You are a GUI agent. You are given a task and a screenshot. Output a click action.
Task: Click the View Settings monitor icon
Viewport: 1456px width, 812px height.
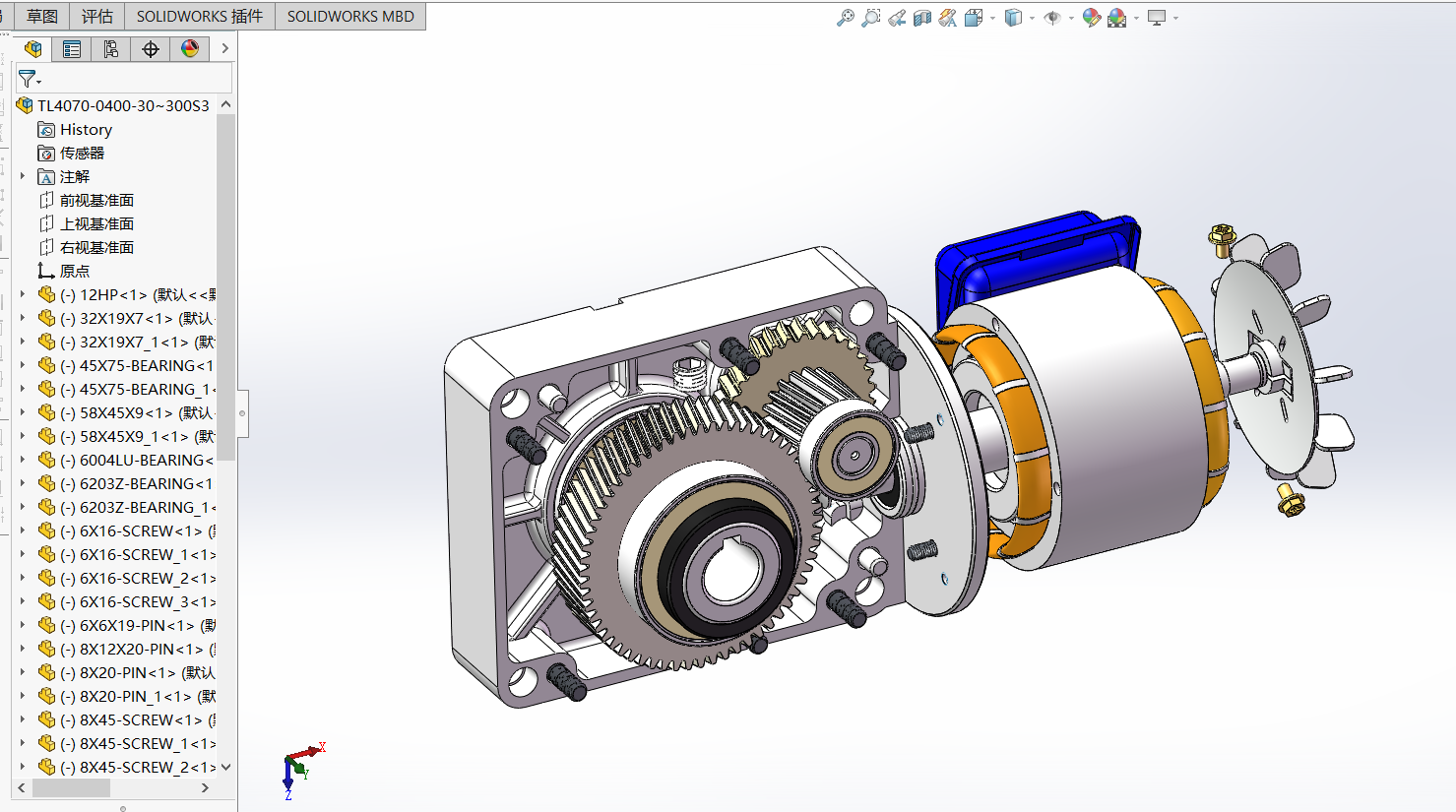(x=1157, y=18)
